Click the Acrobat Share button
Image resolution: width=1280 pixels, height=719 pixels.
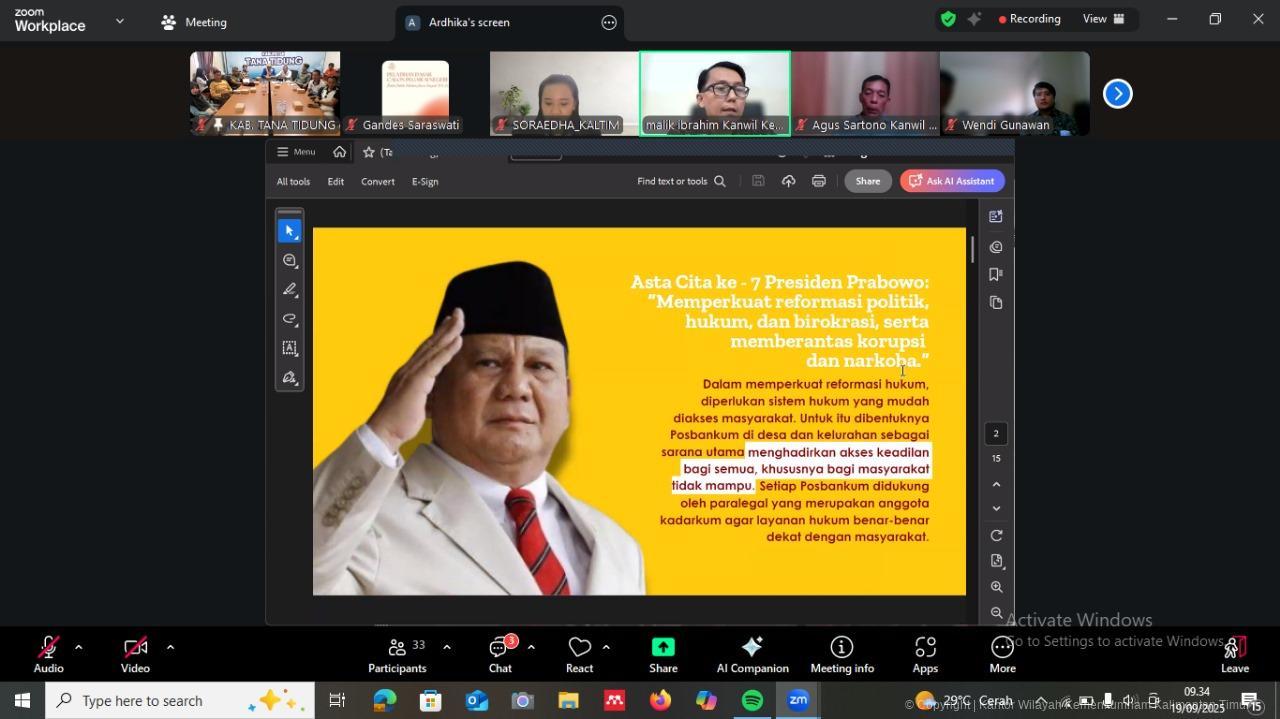(x=868, y=181)
